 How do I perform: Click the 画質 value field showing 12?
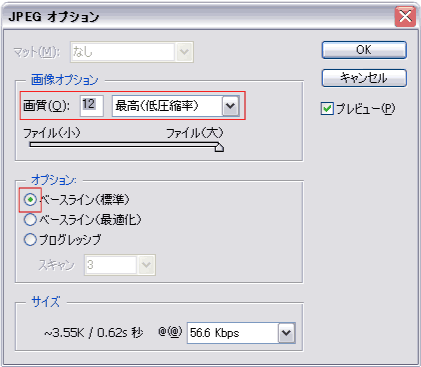pyautogui.click(x=92, y=106)
